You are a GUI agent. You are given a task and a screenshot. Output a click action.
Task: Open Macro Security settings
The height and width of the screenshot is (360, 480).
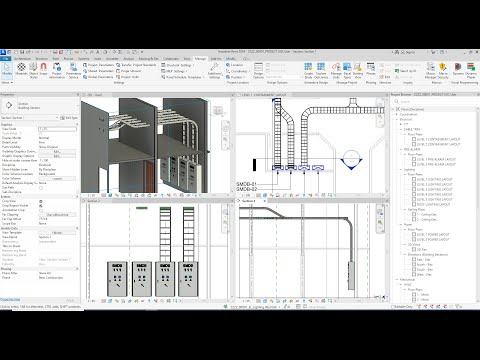(443, 70)
